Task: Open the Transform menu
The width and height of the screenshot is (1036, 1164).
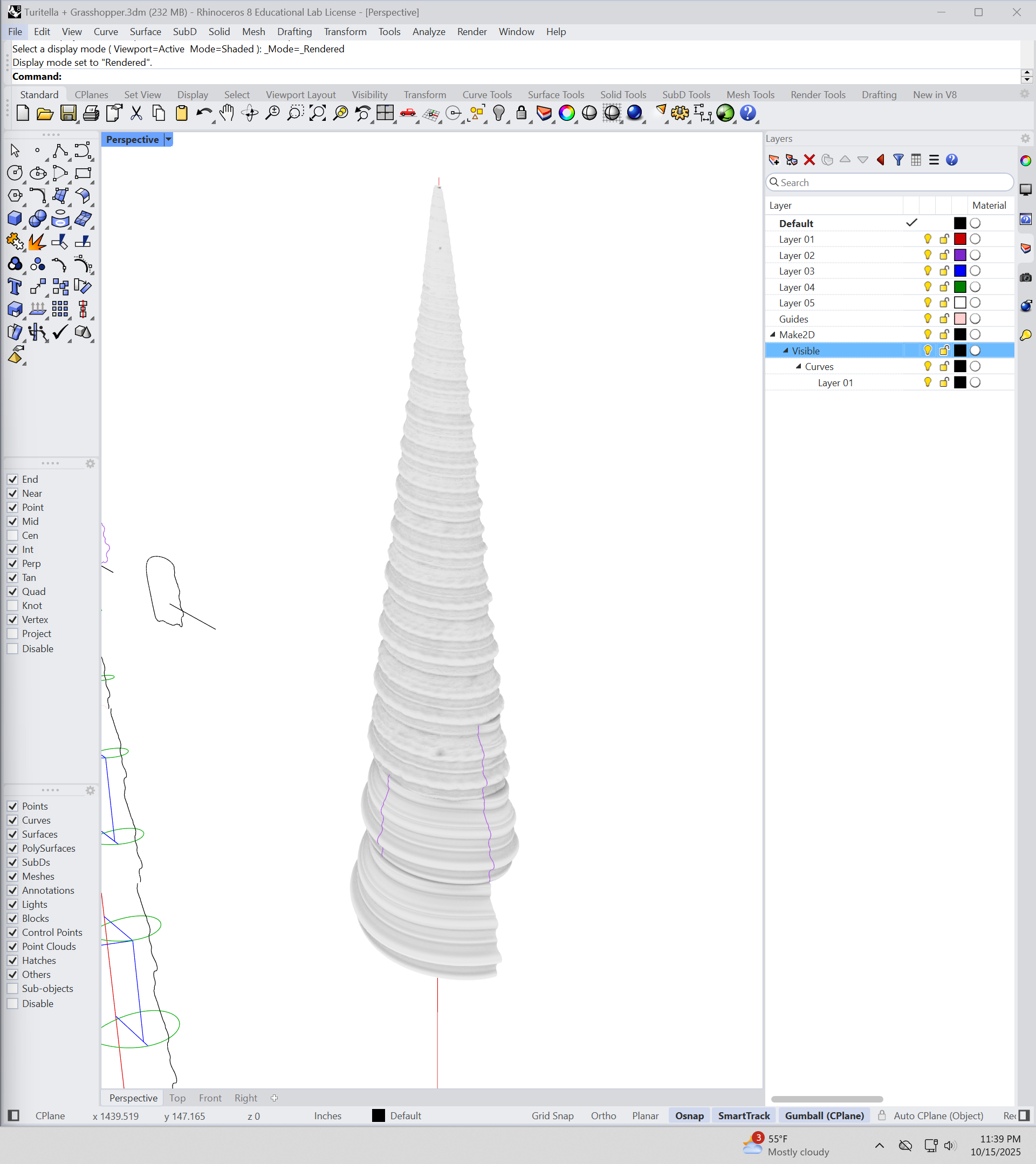Action: (x=345, y=32)
